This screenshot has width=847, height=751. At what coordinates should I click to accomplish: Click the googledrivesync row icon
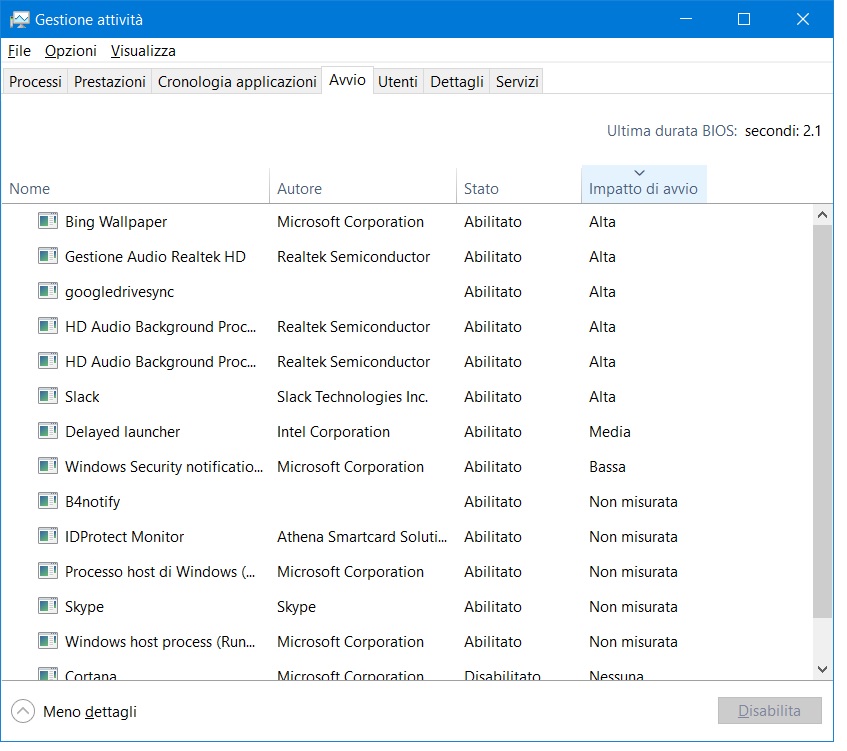pyautogui.click(x=48, y=291)
